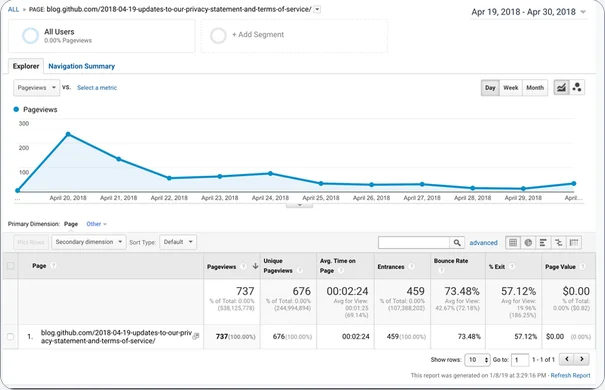Toggle the select-all rows checkbox
The width and height of the screenshot is (605, 390).
tap(10, 266)
